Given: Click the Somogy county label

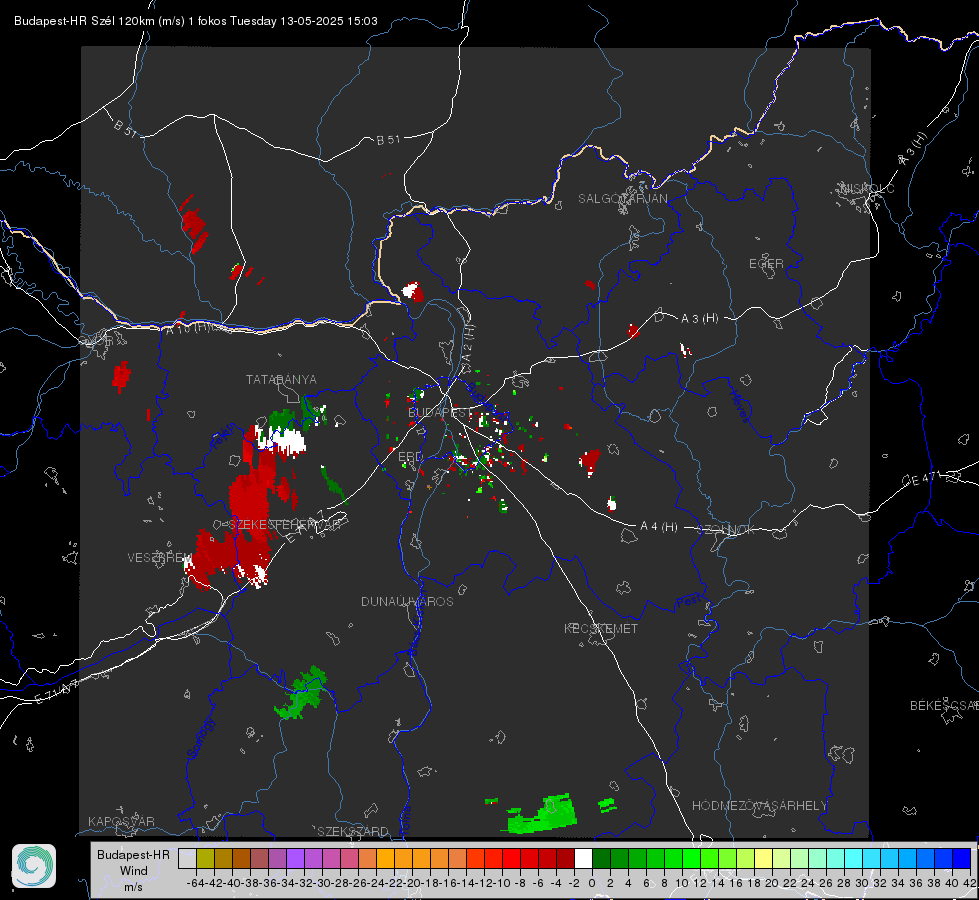Looking at the screenshot, I should click(201, 739).
